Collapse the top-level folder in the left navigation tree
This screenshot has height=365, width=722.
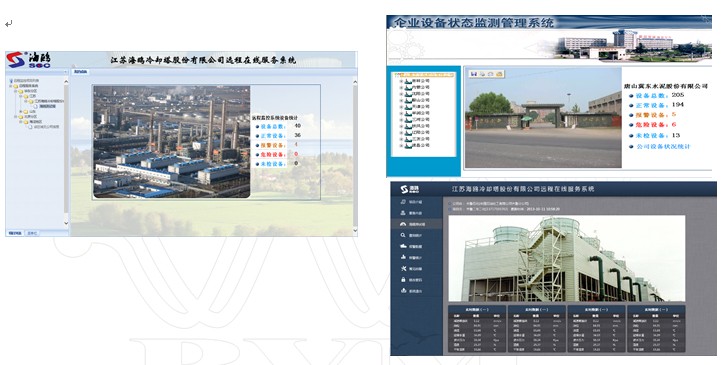[11, 86]
